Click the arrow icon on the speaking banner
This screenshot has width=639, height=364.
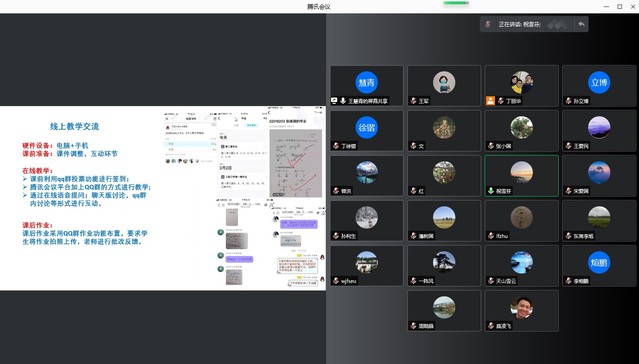[x=581, y=24]
